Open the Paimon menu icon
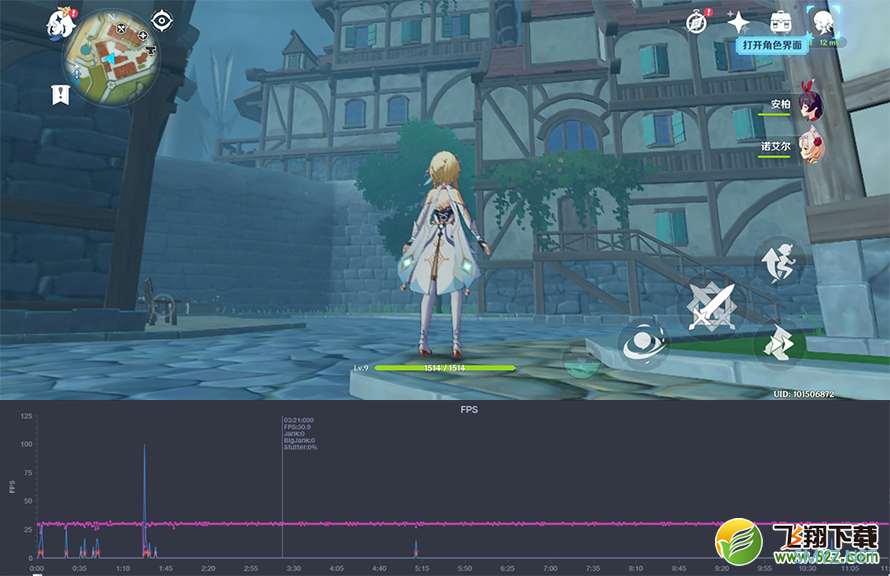The image size is (890, 576). click(x=61, y=23)
